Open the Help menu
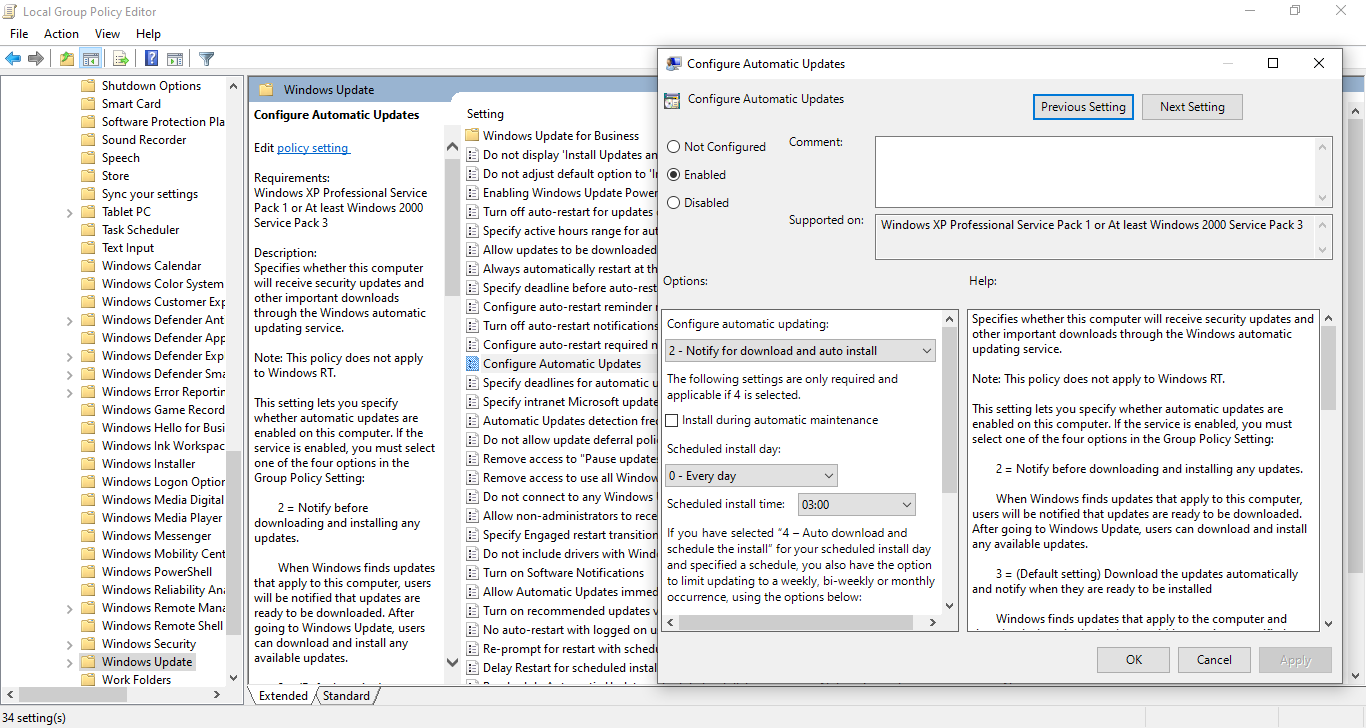This screenshot has width=1366, height=728. point(148,34)
